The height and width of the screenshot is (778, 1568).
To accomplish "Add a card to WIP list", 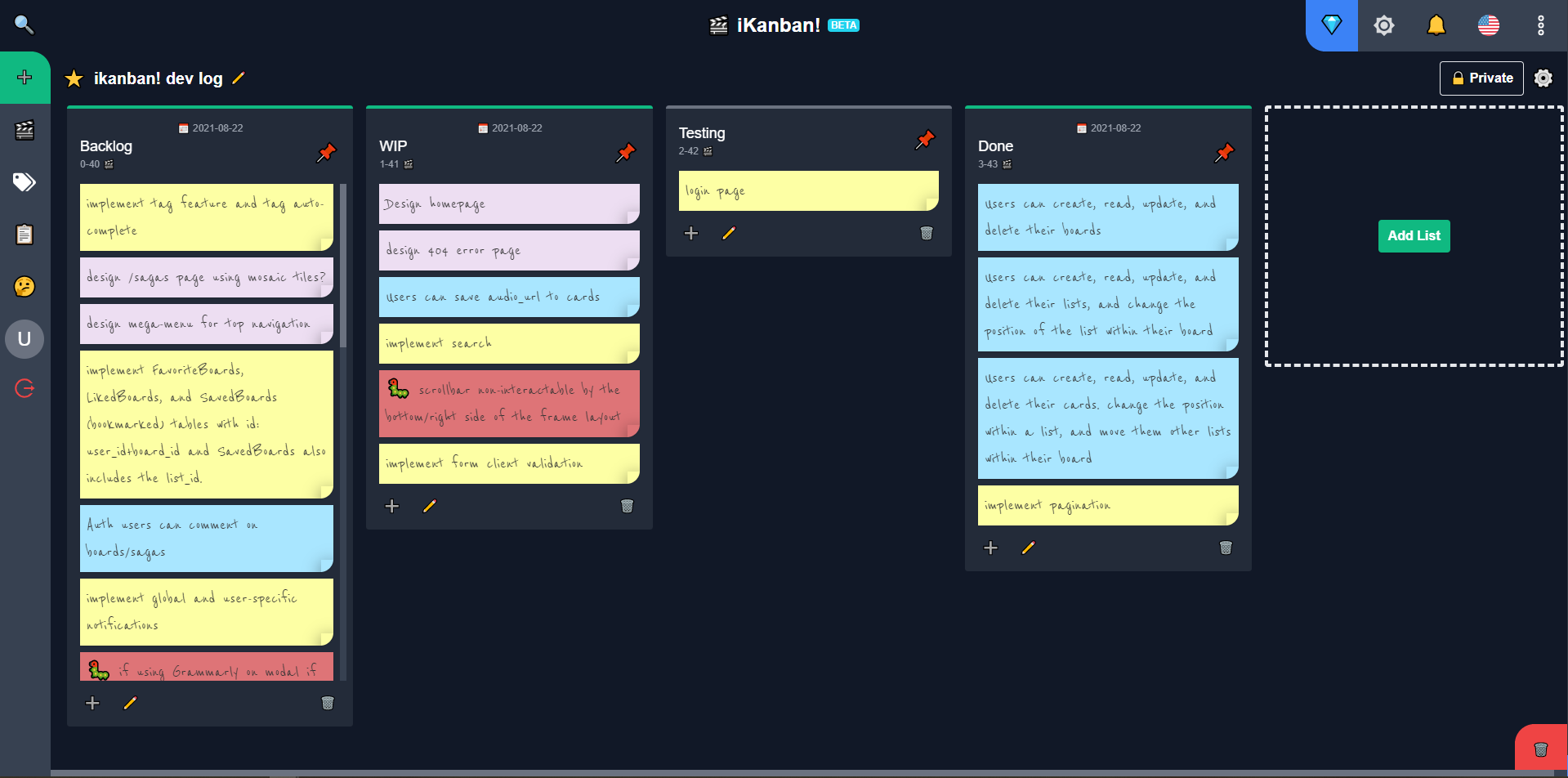I will tap(392, 506).
